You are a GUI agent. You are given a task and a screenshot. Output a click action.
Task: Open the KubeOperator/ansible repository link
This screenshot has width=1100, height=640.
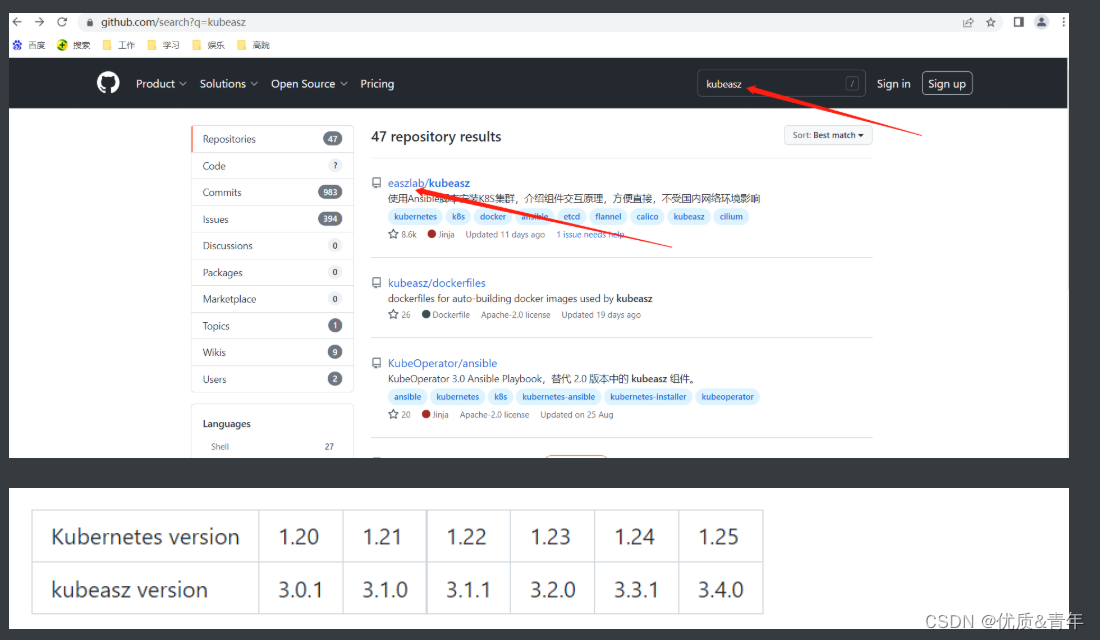(x=442, y=363)
